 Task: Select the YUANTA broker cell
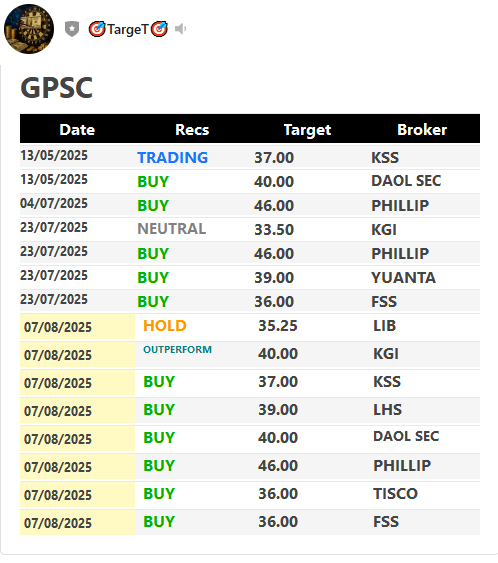[404, 278]
